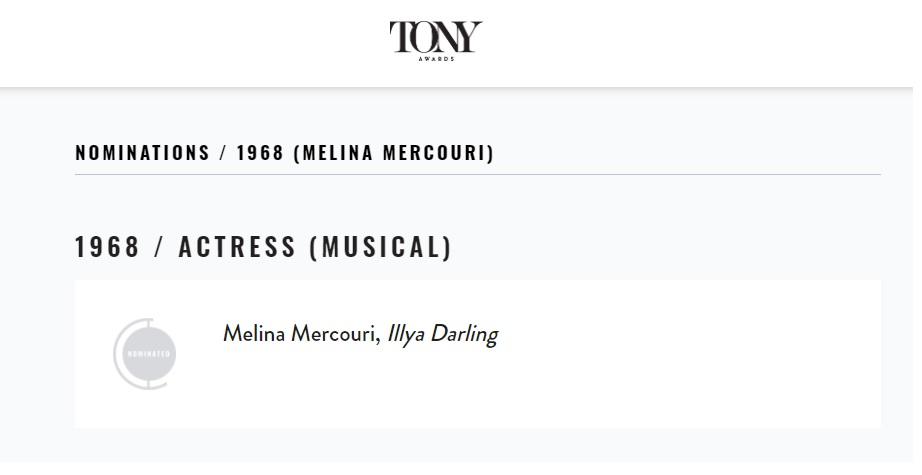922x475 pixels.
Task: Click the 1968 year in the heading
Action: [x=107, y=246]
